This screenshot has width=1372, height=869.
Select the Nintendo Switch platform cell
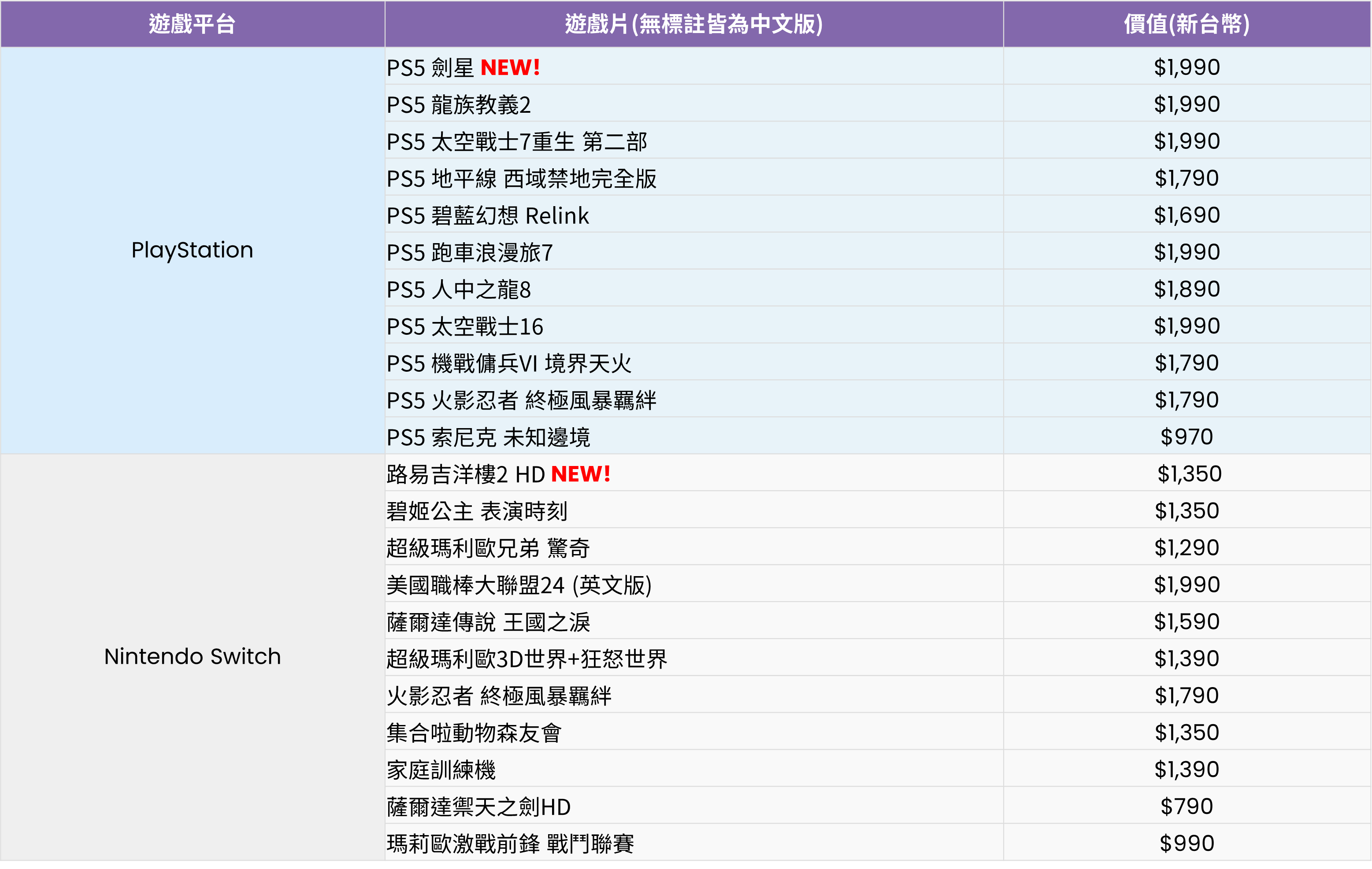pyautogui.click(x=192, y=657)
